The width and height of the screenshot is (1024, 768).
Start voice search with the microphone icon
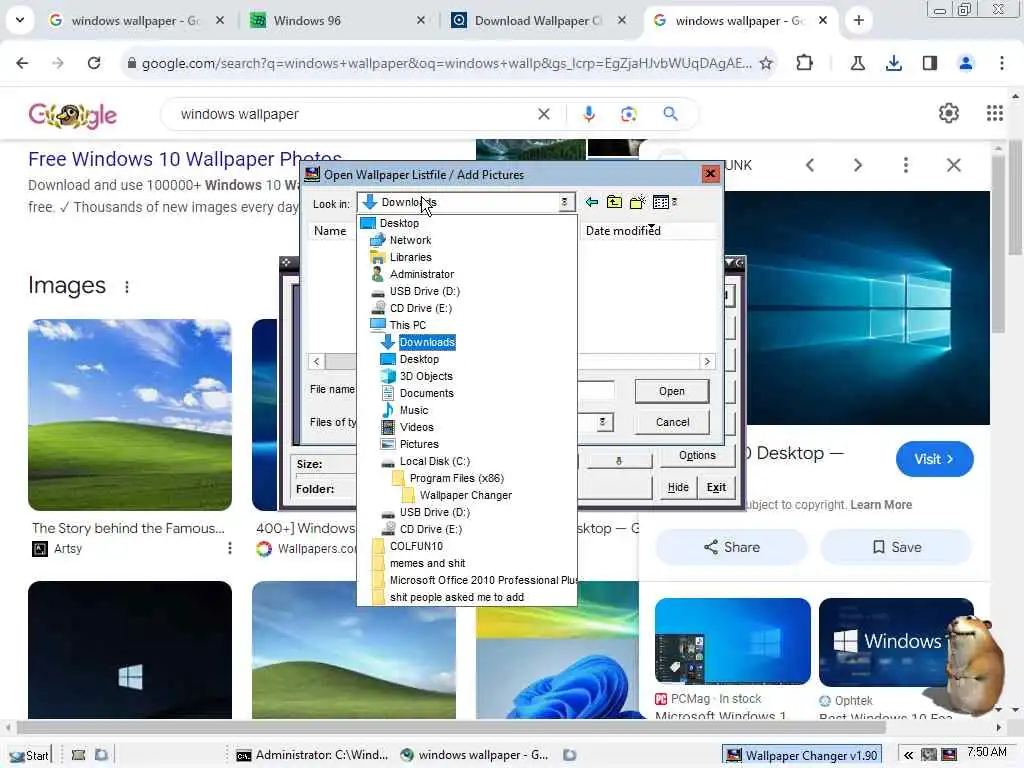tap(588, 114)
